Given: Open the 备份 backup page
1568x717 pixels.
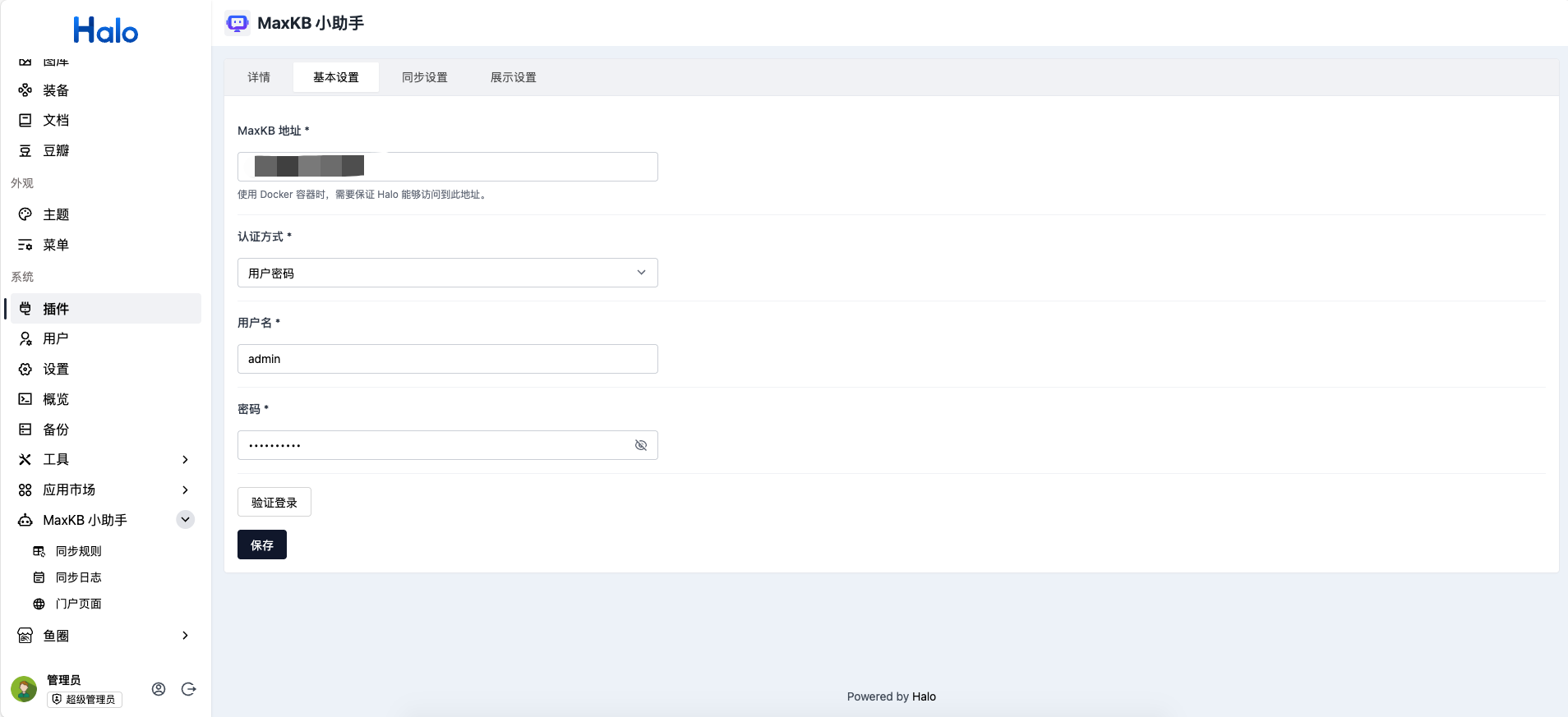Looking at the screenshot, I should [x=105, y=430].
